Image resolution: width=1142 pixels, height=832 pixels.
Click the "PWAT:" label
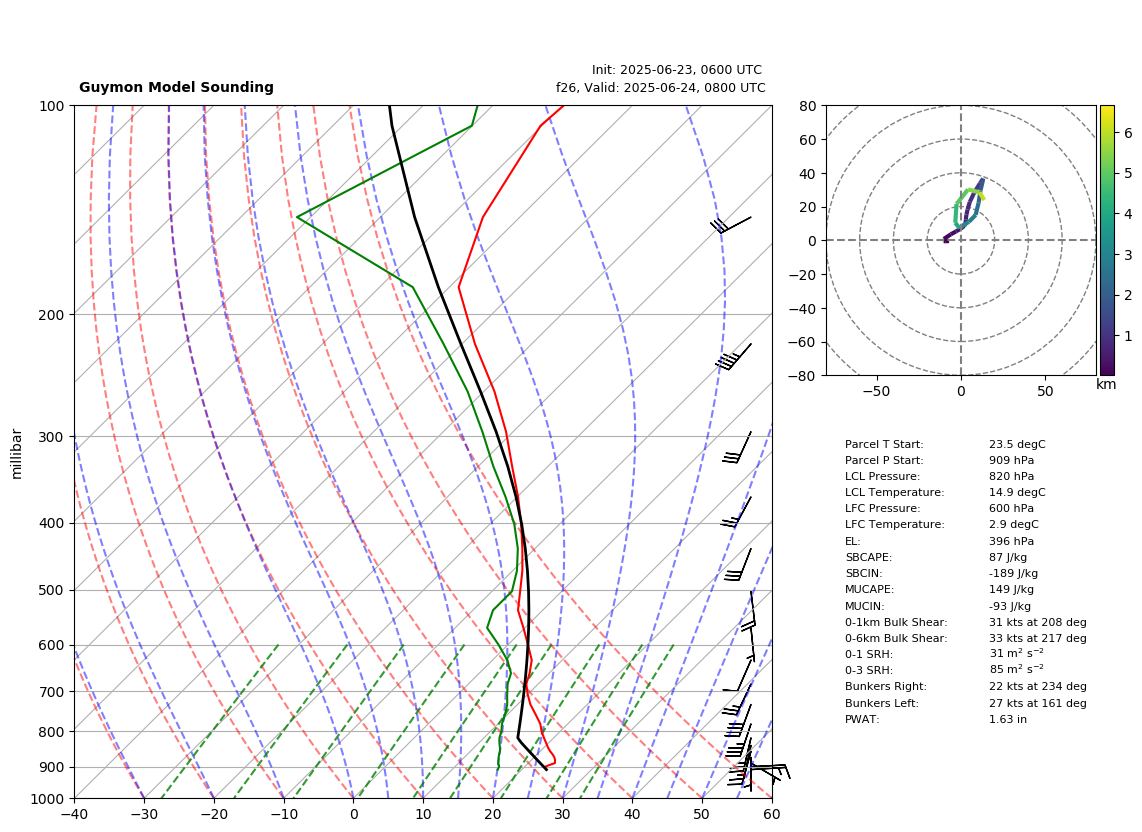pos(862,719)
